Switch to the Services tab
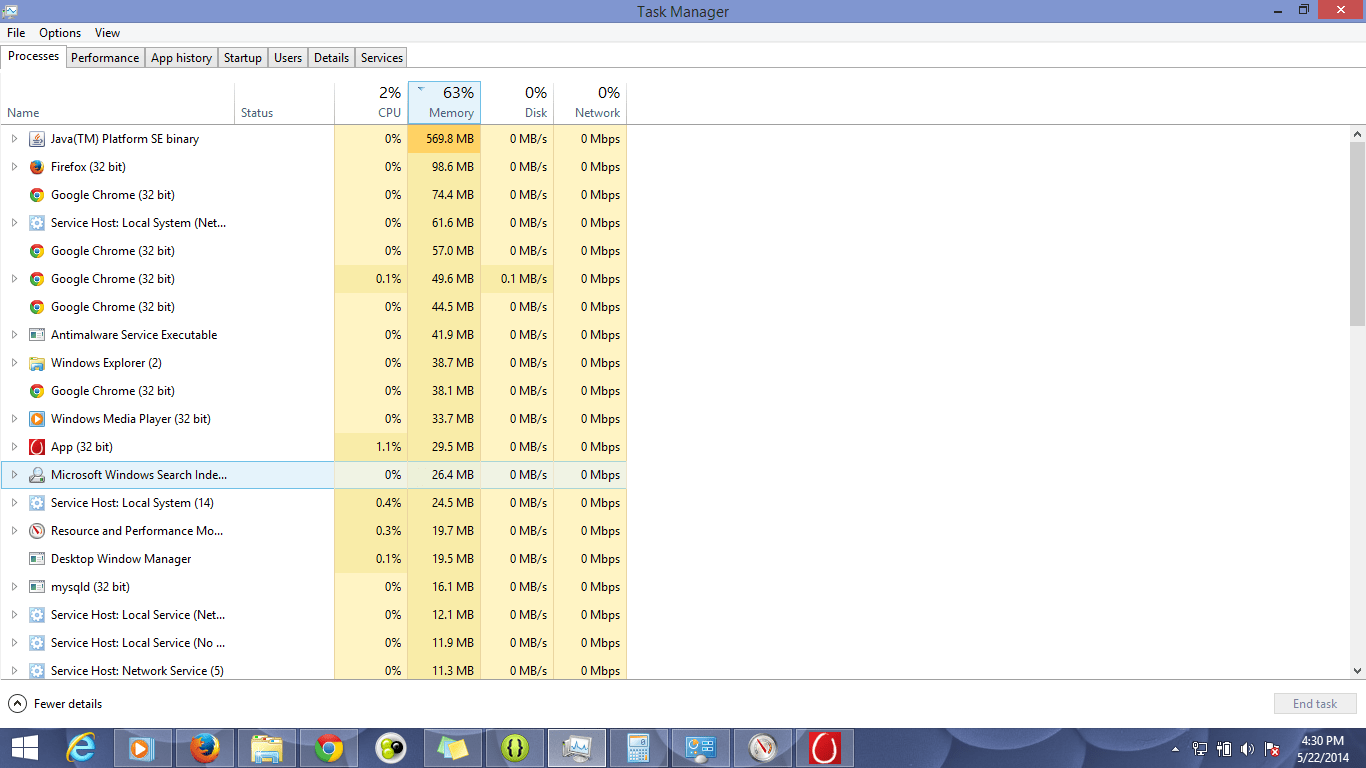The width and height of the screenshot is (1366, 768). click(x=382, y=58)
